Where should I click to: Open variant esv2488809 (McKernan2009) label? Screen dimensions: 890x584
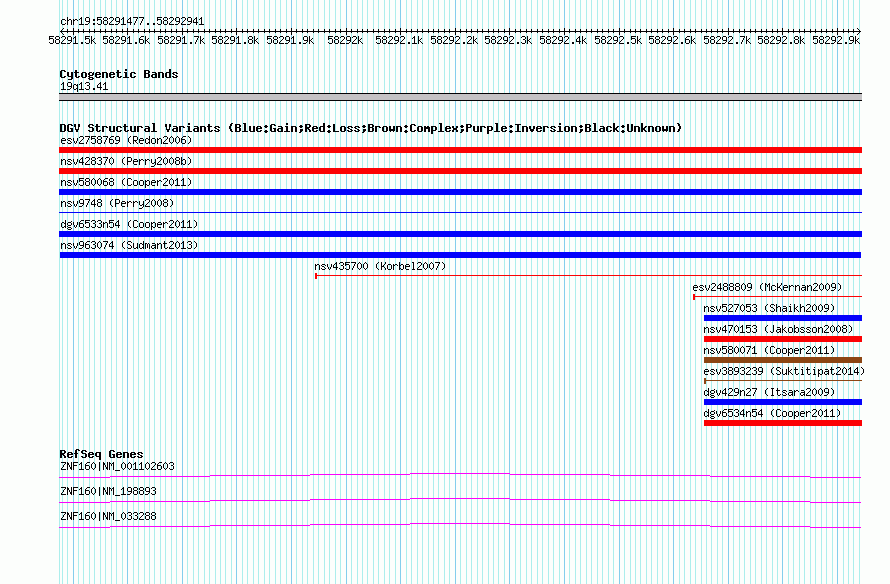click(x=767, y=287)
